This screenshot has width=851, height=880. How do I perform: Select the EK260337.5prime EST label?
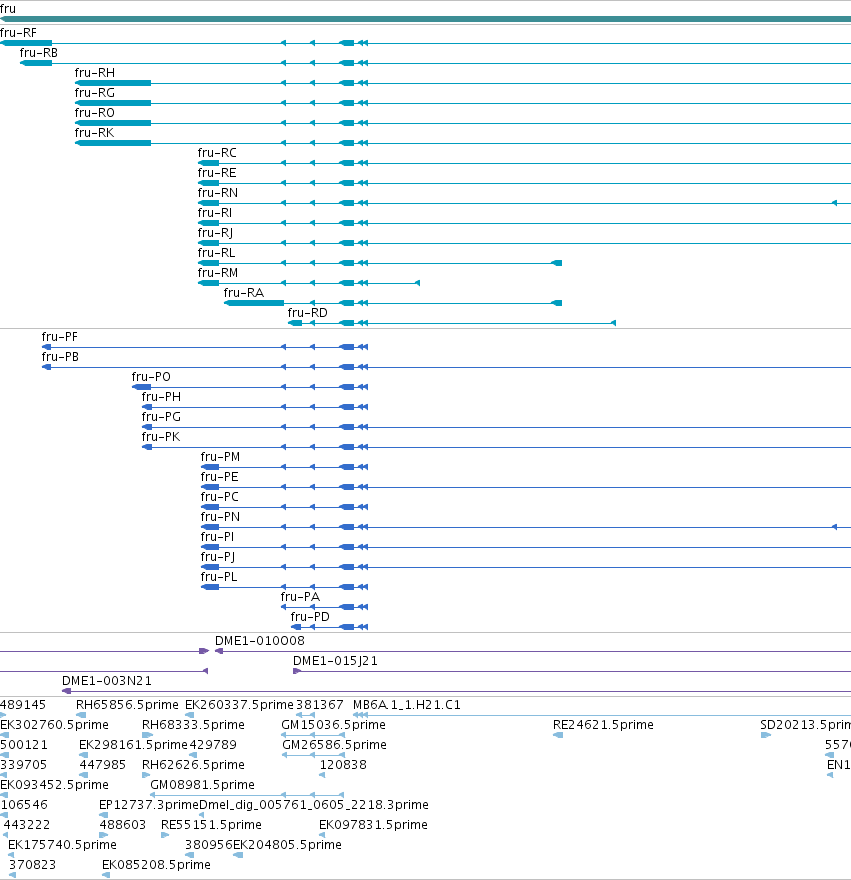[239, 705]
